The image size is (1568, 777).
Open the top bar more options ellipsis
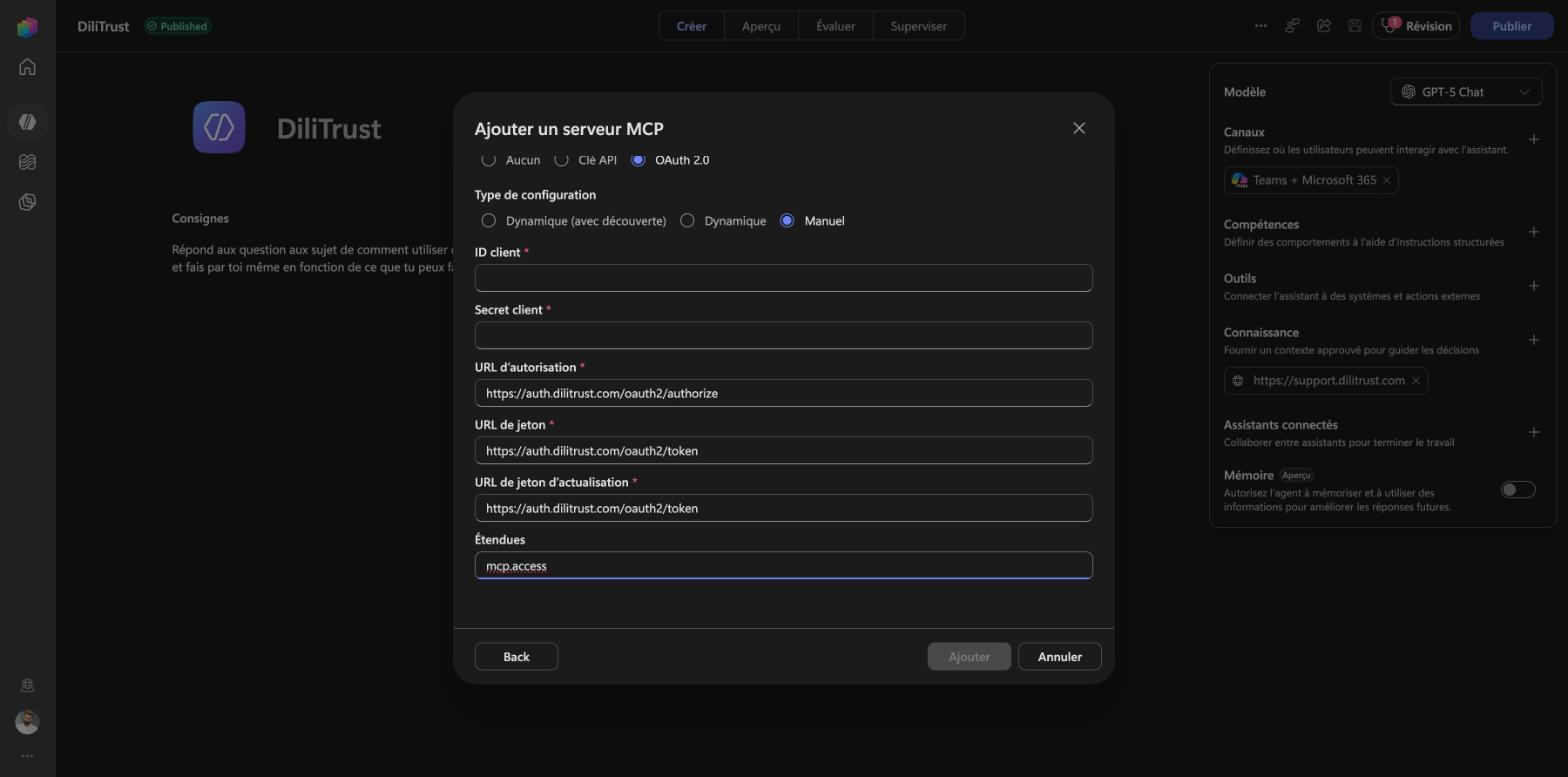coord(1261,26)
